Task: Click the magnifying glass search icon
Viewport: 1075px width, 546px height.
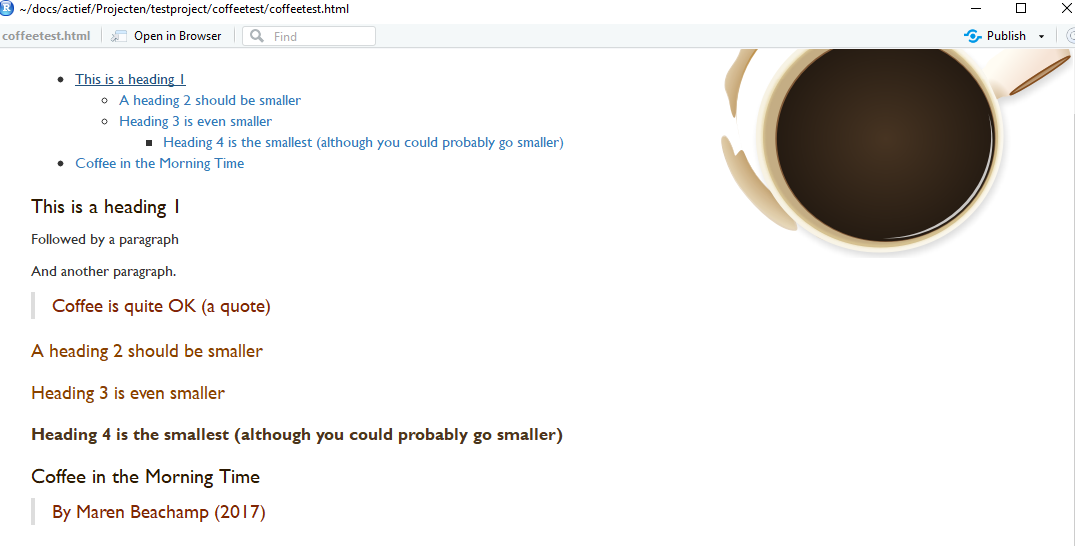Action: click(x=256, y=36)
